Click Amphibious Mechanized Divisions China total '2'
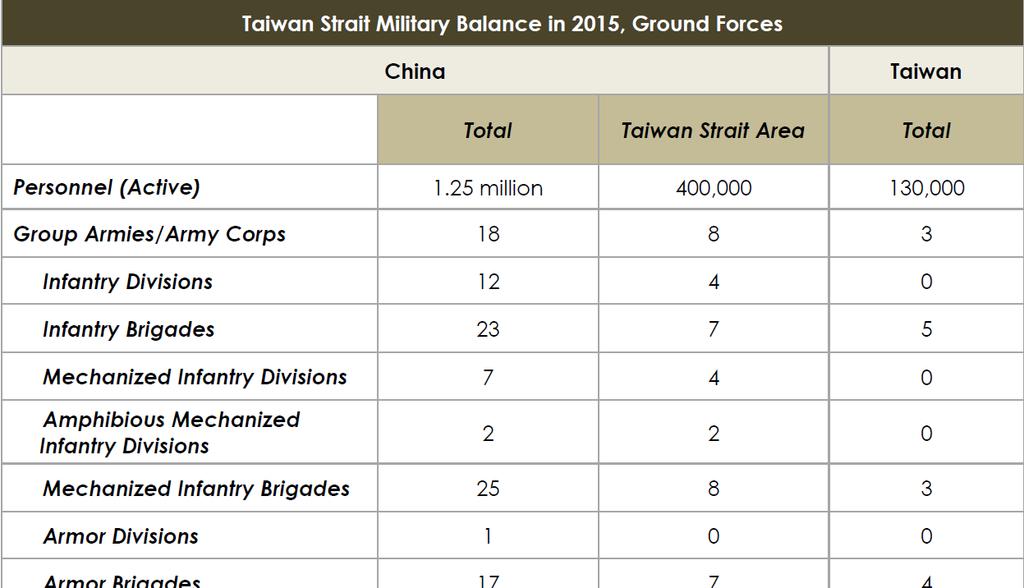This screenshot has width=1024, height=588. pyautogui.click(x=488, y=433)
